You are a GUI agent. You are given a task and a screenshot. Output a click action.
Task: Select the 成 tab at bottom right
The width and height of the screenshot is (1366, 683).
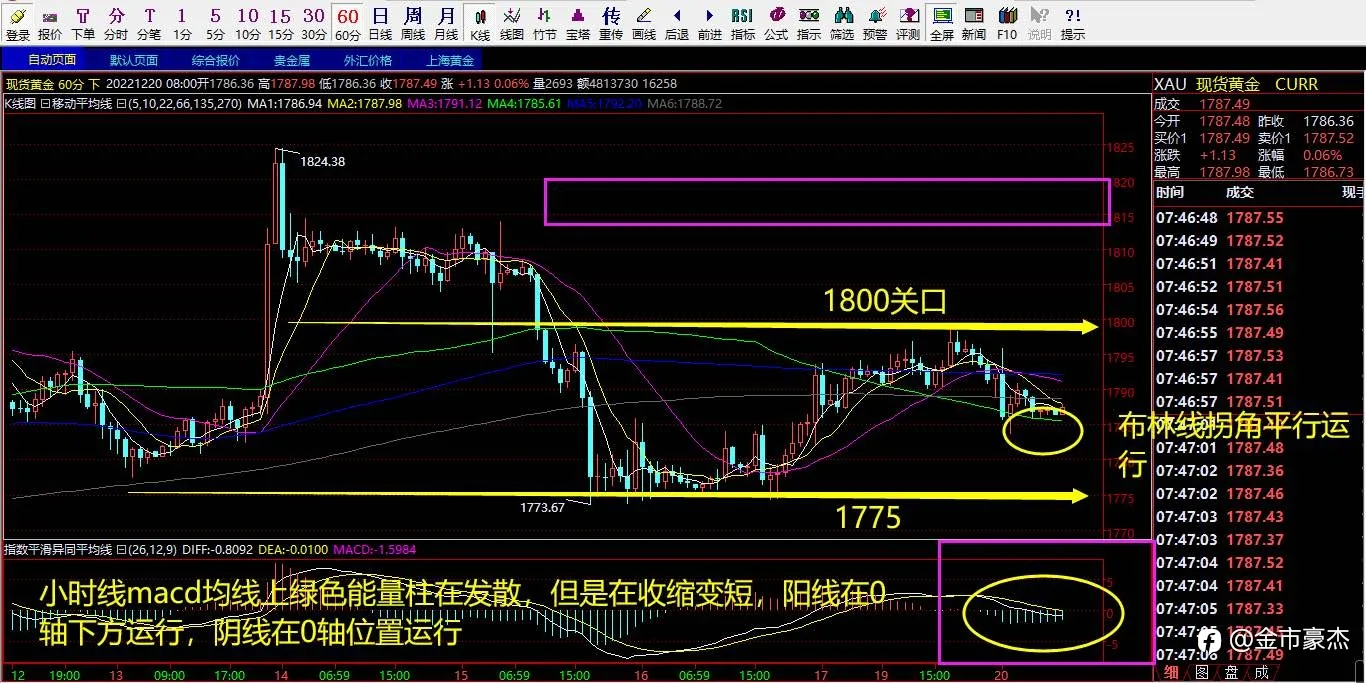coord(1261,673)
